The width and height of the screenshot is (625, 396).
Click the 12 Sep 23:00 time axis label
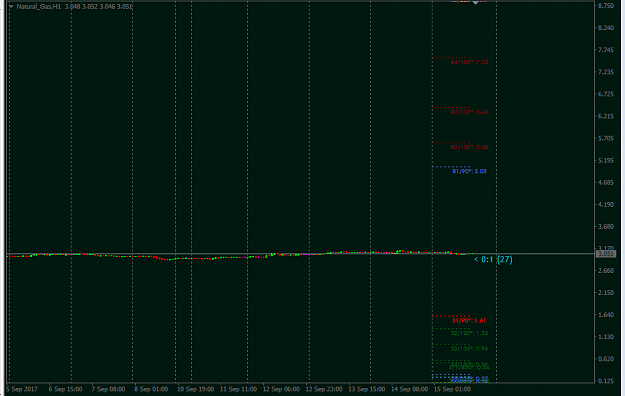324,389
